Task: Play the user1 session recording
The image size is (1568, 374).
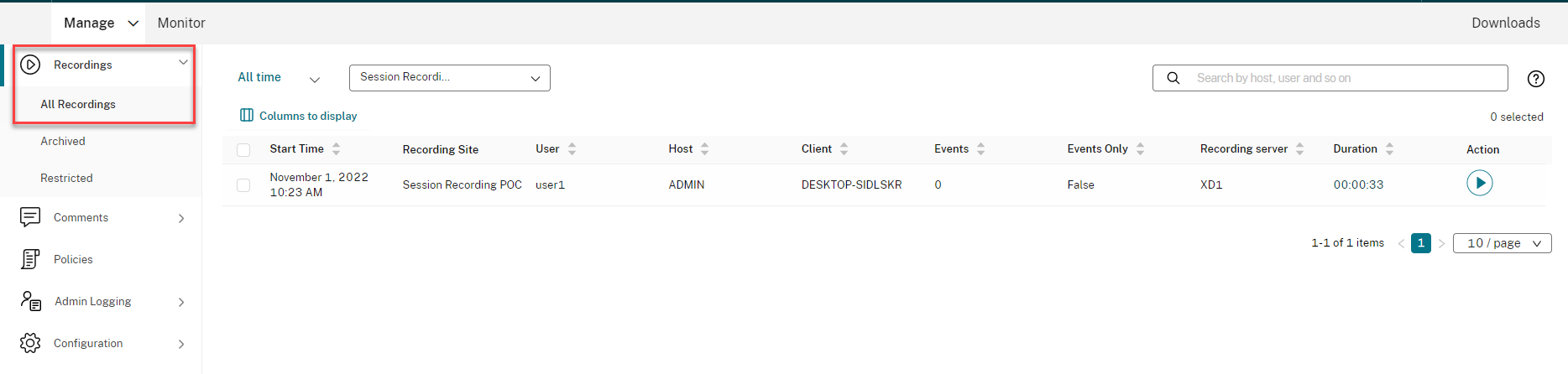Action: click(x=1479, y=183)
